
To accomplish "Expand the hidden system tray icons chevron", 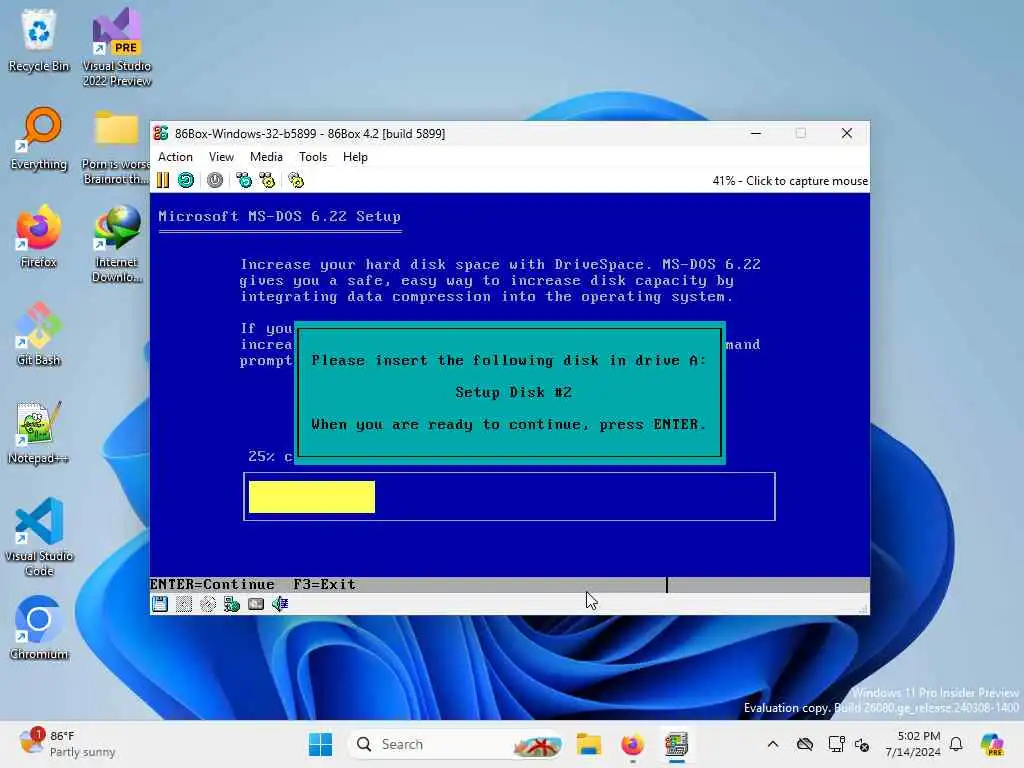I will click(x=773, y=744).
